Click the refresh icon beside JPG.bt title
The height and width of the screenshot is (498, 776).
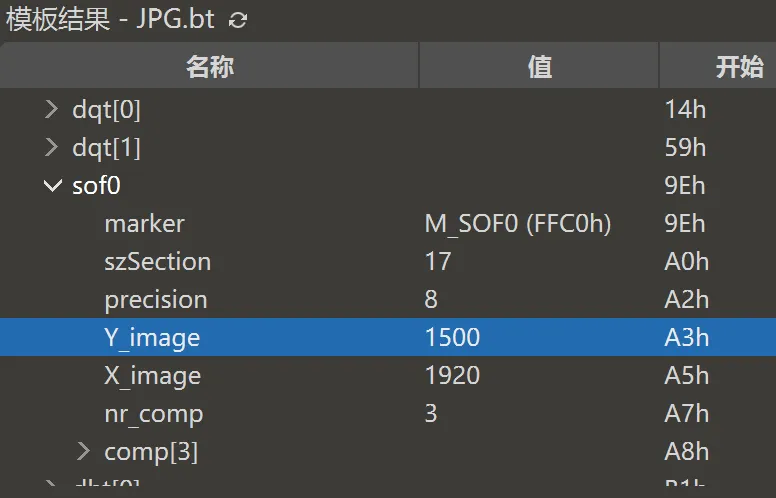tap(238, 20)
